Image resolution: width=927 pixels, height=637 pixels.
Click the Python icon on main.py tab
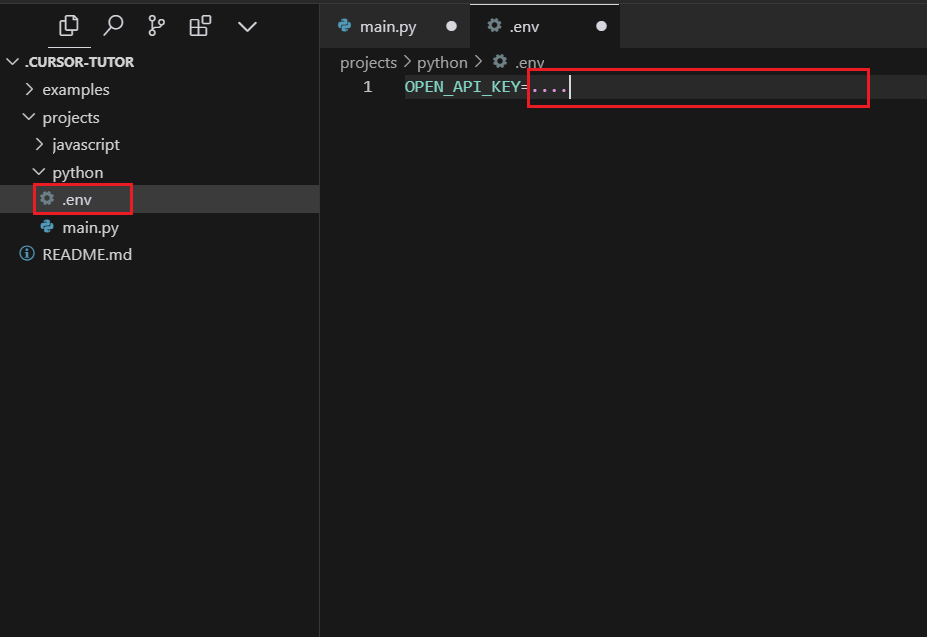(345, 25)
